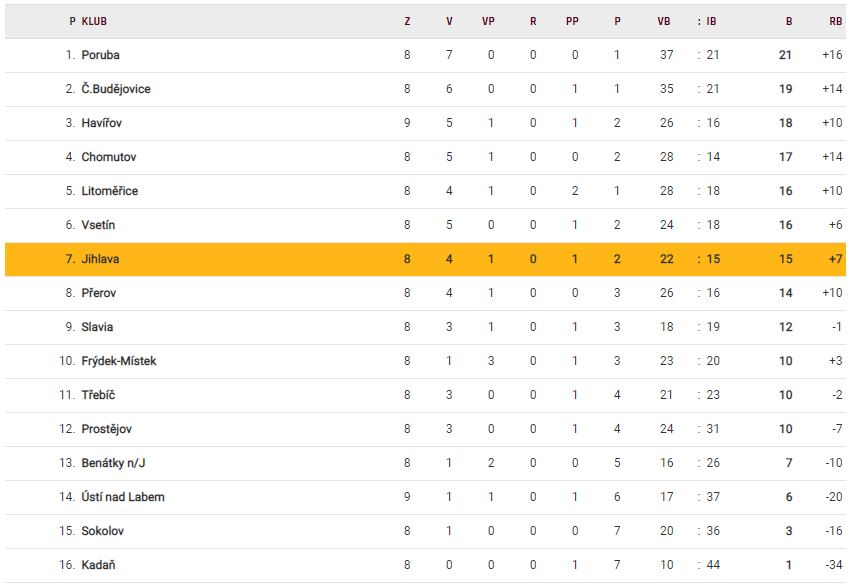
Task: Open the Chomutov team page
Action: point(109,157)
